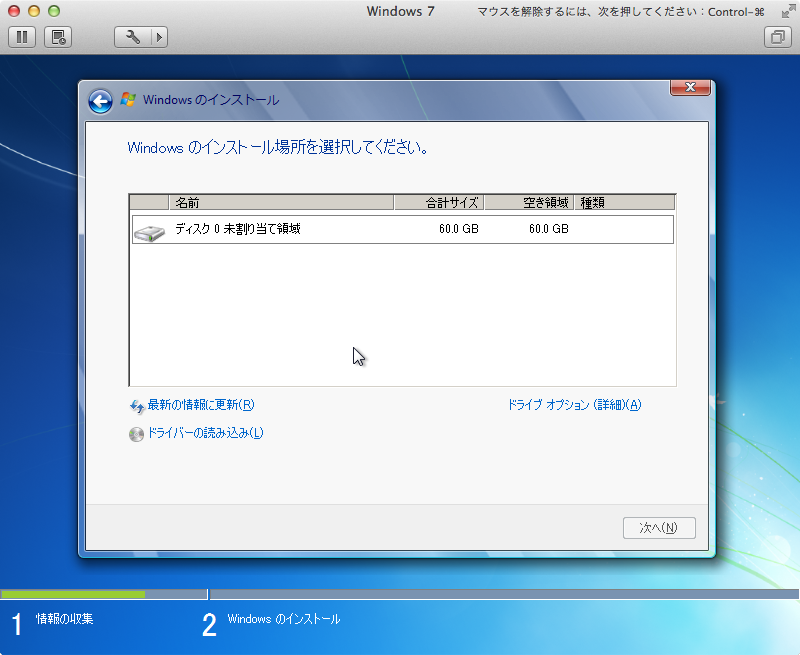The height and width of the screenshot is (655, 800).
Task: Click the 次へ(N) button
Action: 659,528
